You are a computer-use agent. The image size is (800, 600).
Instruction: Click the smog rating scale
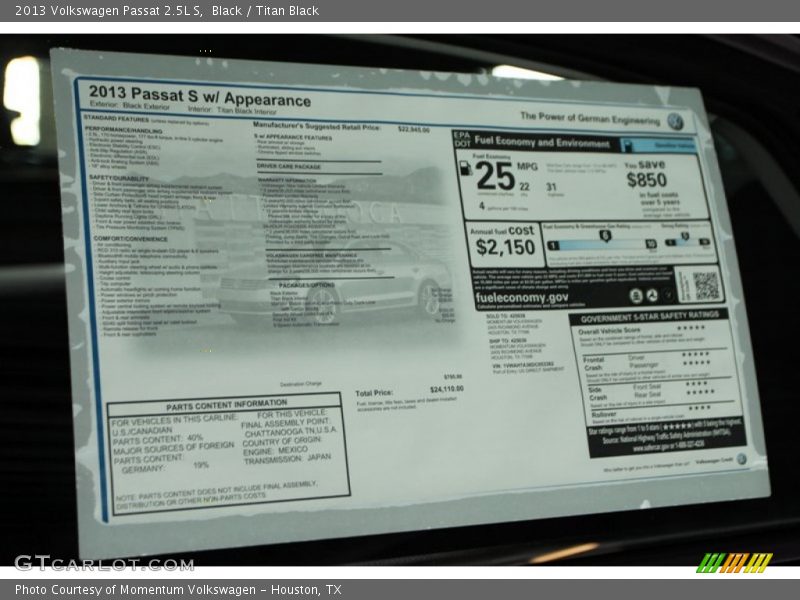pos(684,239)
